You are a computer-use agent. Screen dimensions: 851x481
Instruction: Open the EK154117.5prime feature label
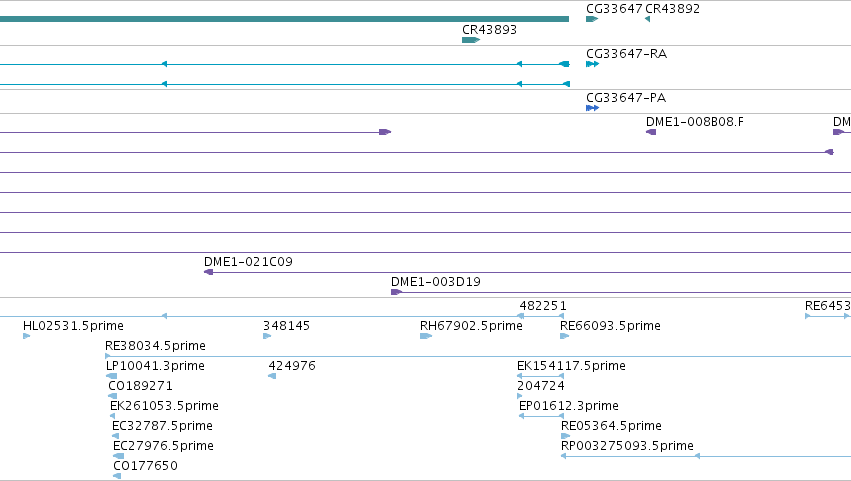coord(571,366)
